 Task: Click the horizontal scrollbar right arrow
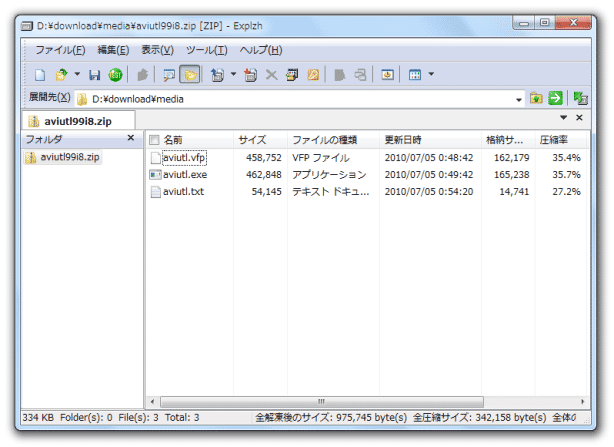click(582, 402)
